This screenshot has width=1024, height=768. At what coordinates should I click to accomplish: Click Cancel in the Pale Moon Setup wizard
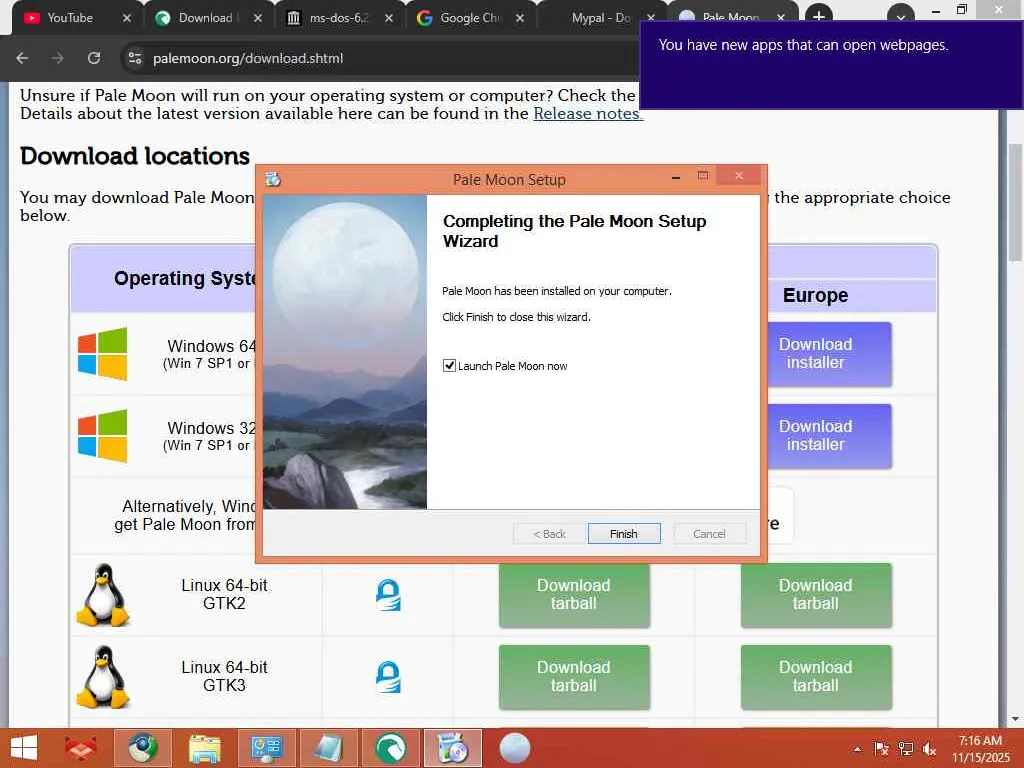[x=709, y=534]
